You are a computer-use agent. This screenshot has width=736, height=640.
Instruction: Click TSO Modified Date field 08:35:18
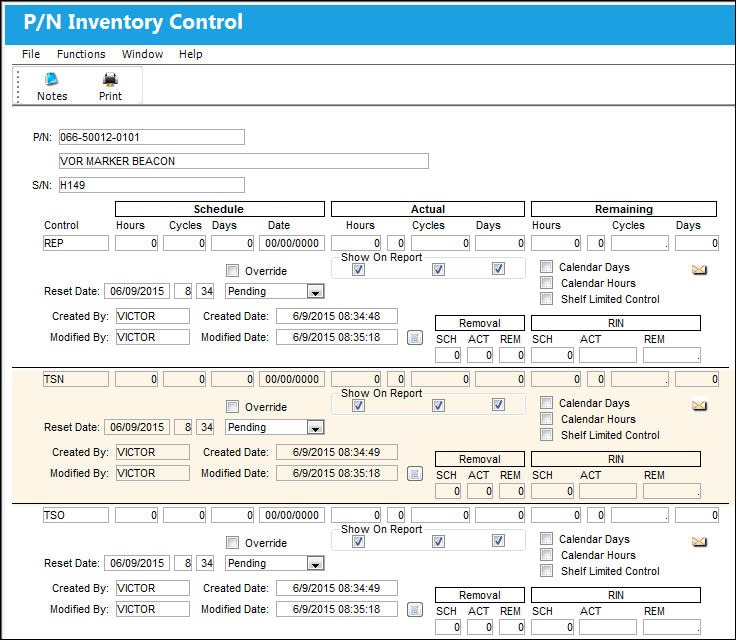337,609
